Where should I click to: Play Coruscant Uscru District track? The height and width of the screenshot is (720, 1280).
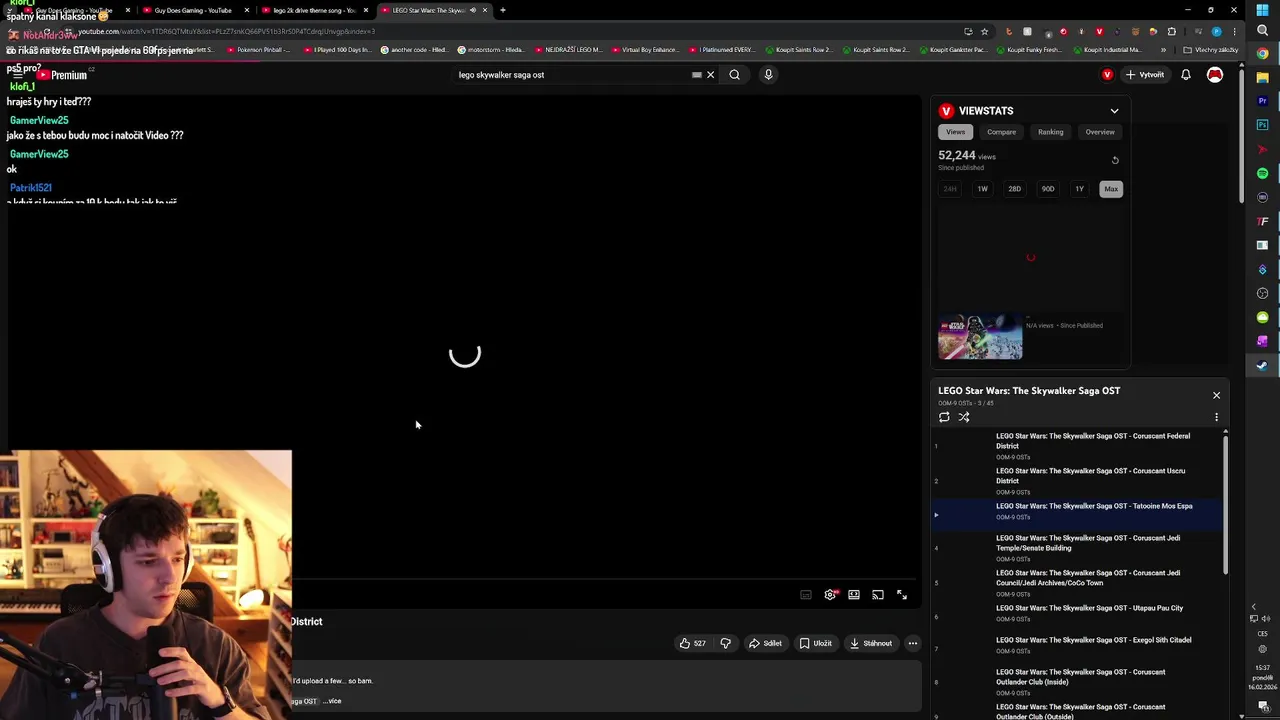point(1076,481)
